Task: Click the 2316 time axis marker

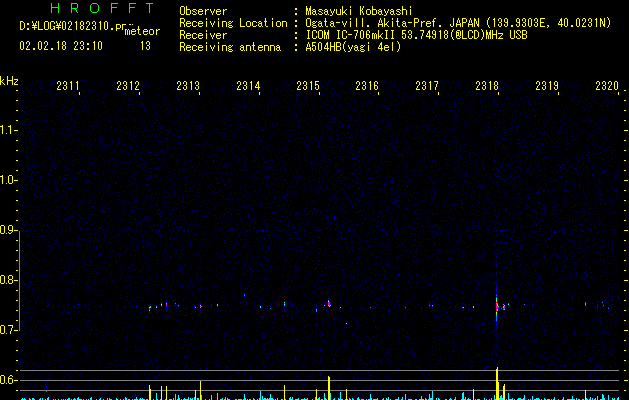Action: 367,86
